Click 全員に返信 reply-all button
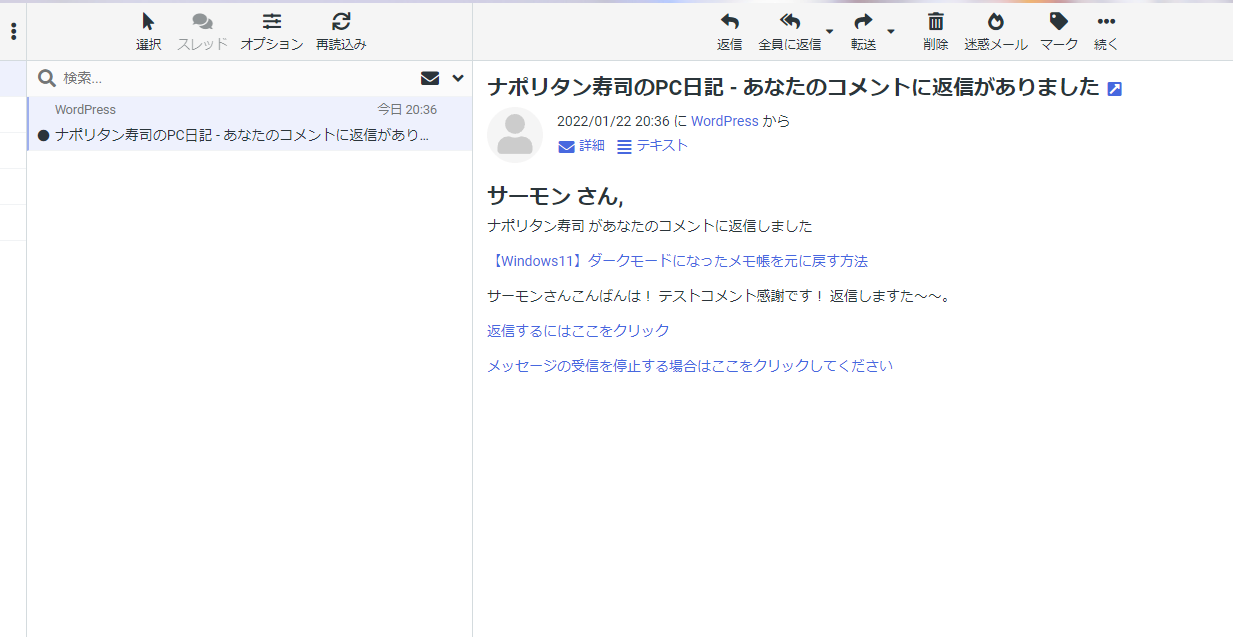This screenshot has height=637, width=1233. (x=790, y=32)
